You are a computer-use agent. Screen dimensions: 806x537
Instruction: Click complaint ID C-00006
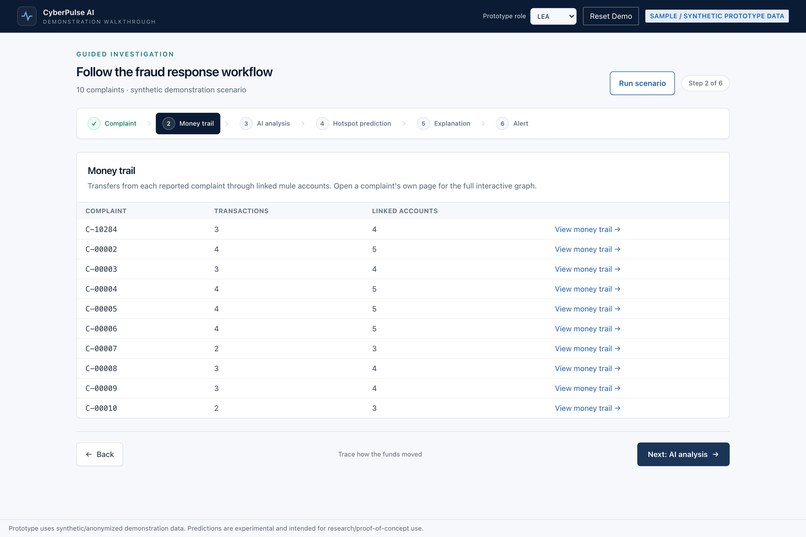101,329
